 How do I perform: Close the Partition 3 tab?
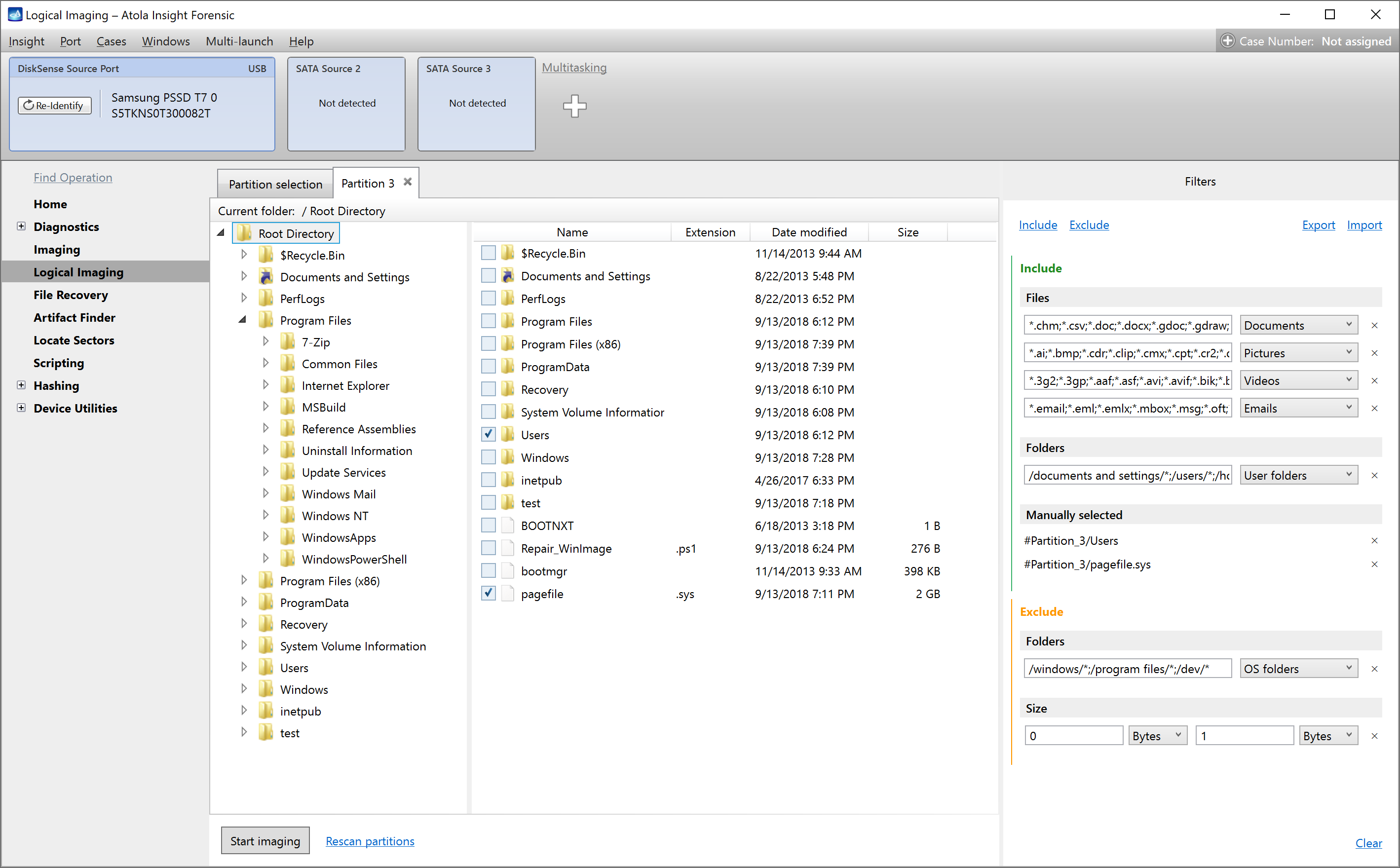tap(408, 182)
